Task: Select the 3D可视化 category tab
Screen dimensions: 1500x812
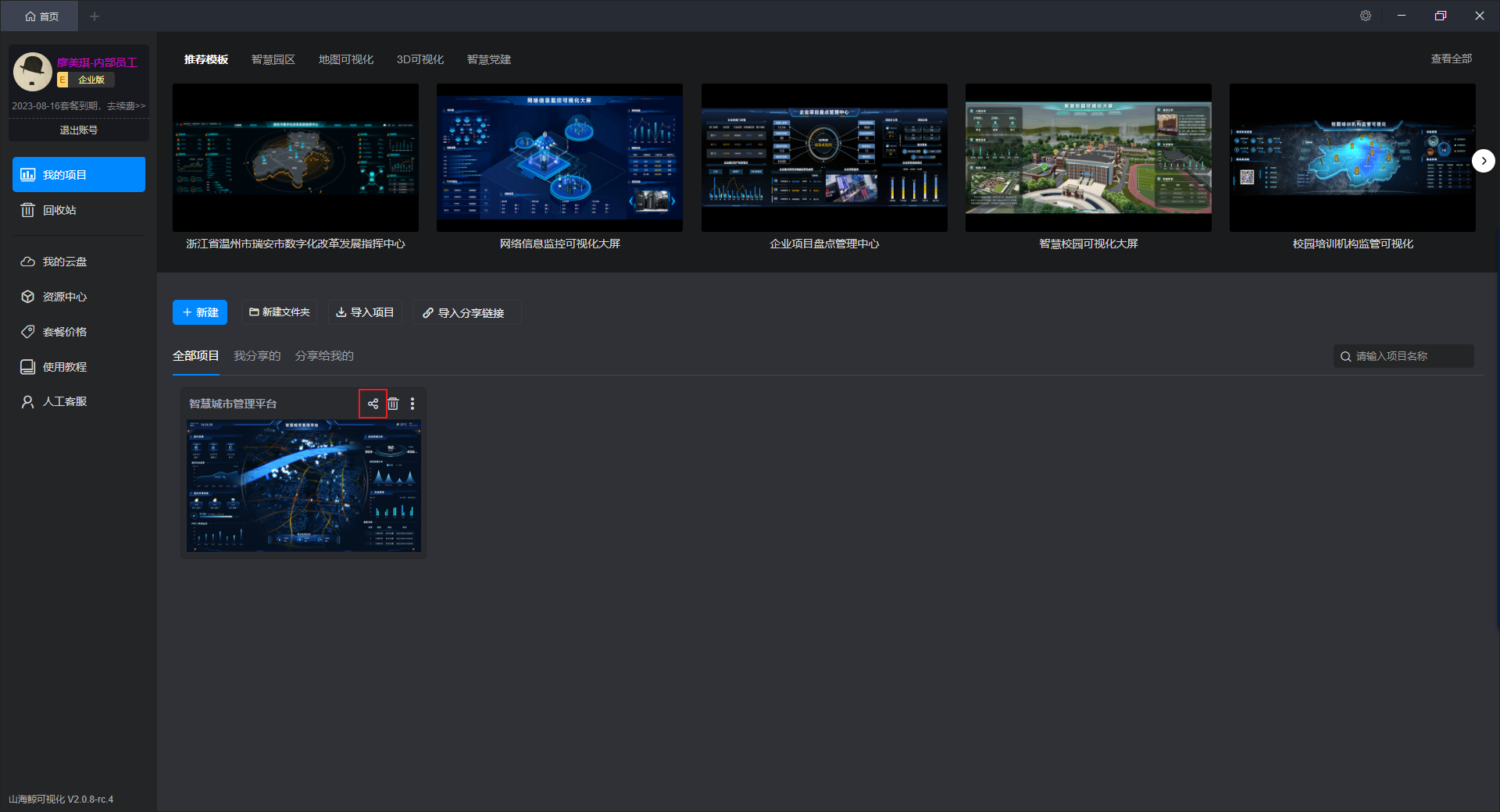Action: coord(420,59)
